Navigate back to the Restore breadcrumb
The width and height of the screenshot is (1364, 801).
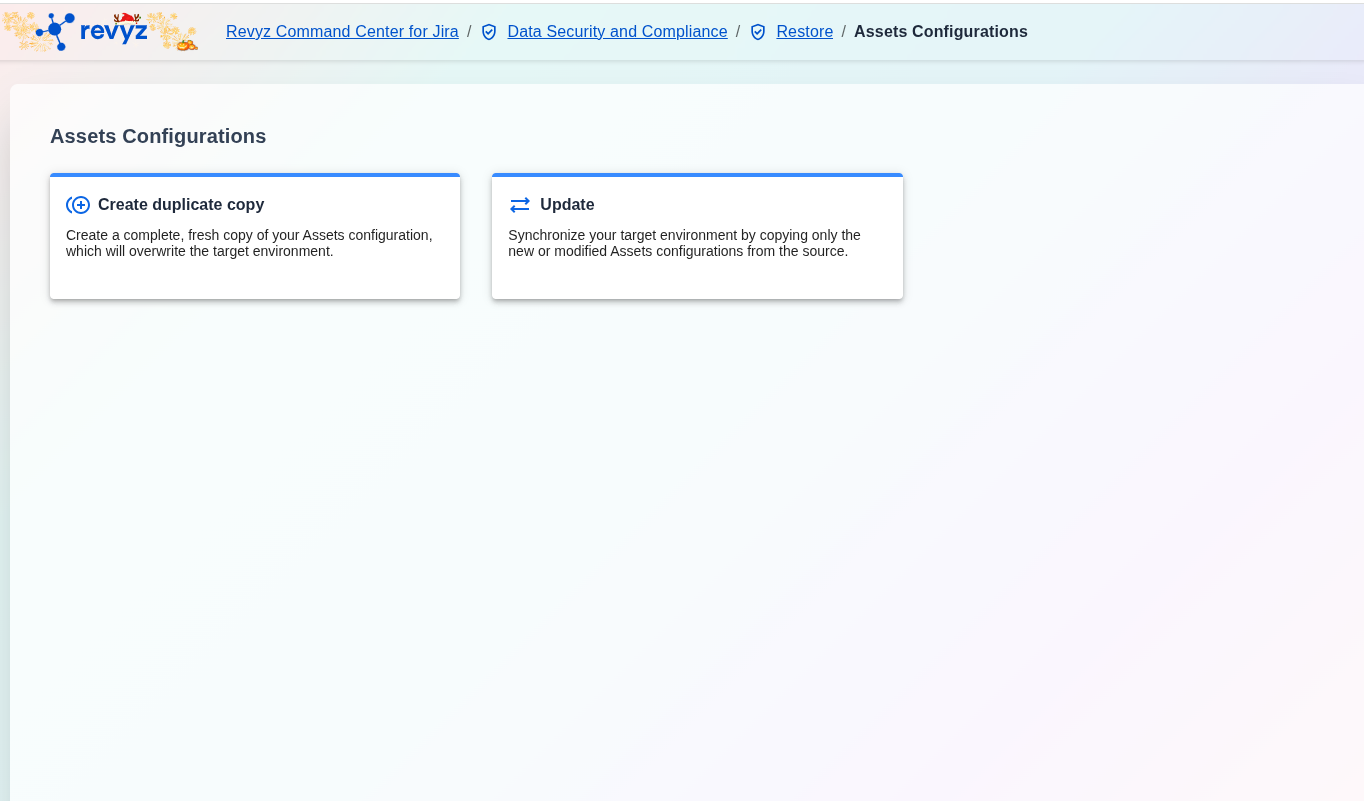804,32
